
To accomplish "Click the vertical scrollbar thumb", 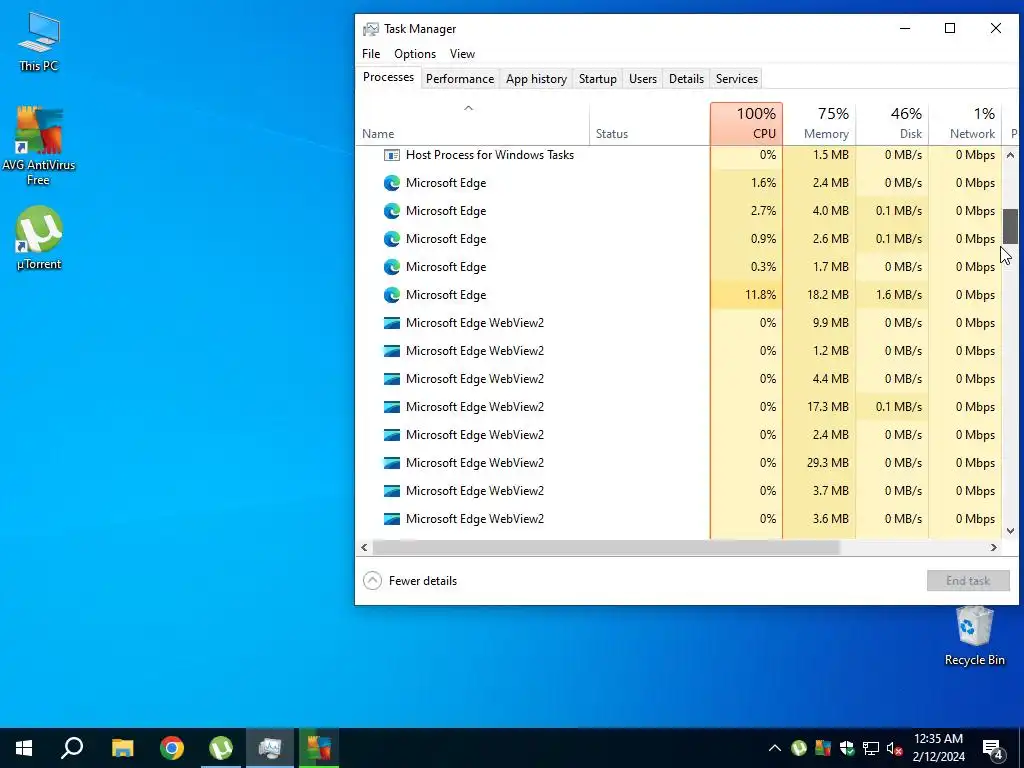I will click(x=1010, y=227).
